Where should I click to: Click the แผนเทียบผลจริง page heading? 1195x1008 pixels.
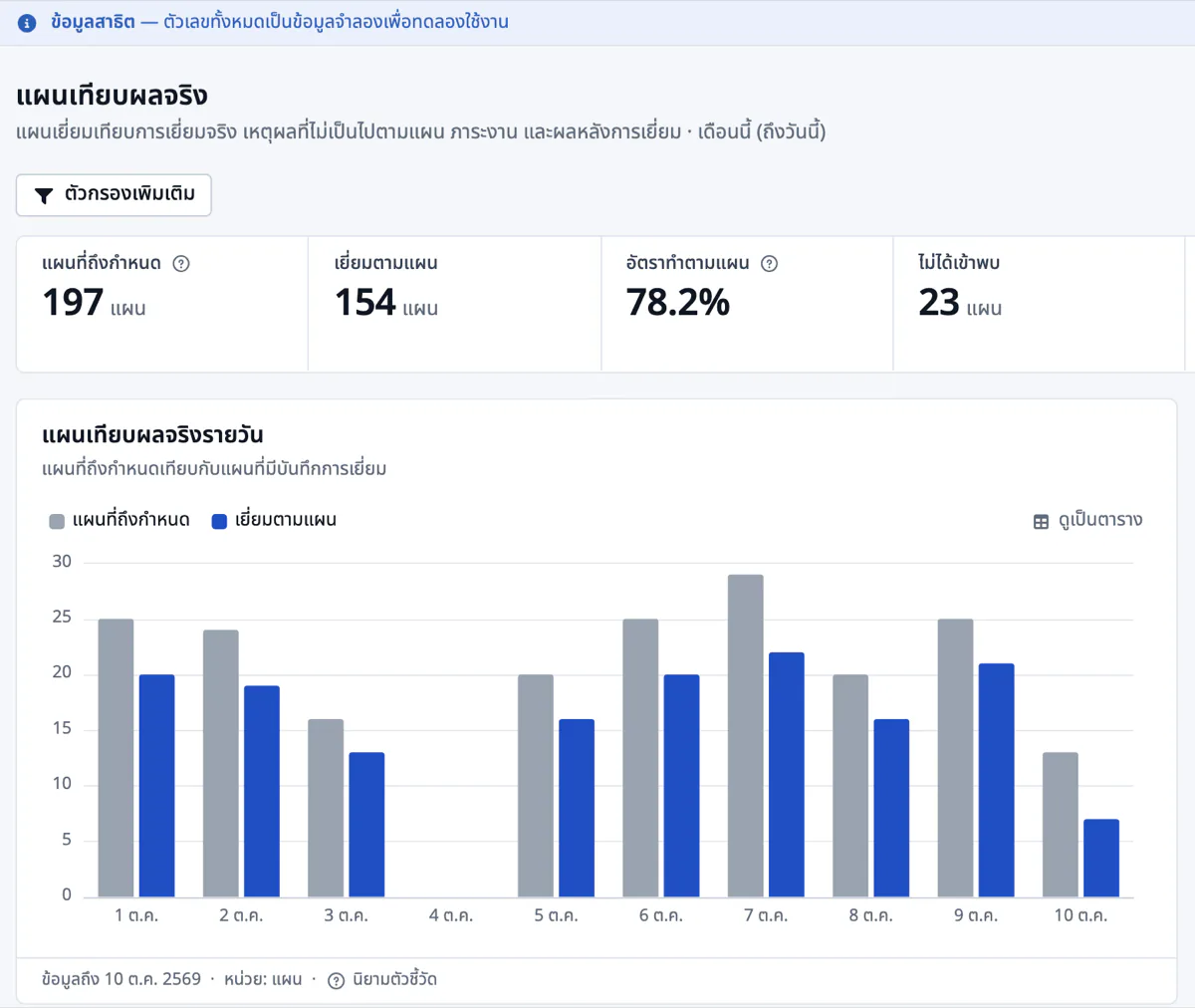tap(112, 97)
